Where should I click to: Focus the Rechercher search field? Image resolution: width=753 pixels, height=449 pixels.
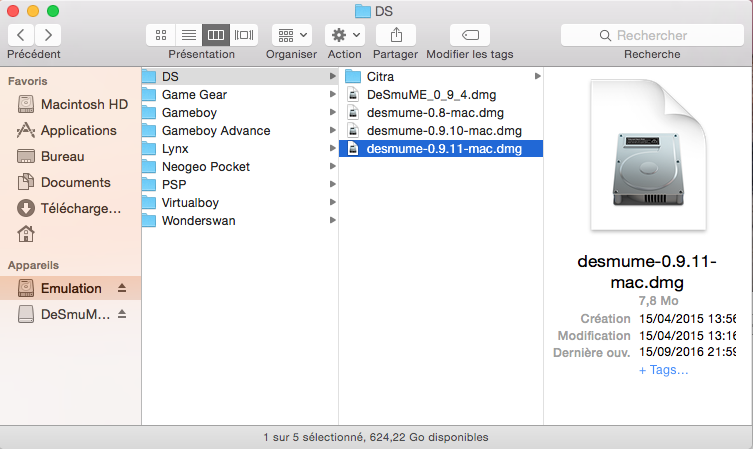652,35
